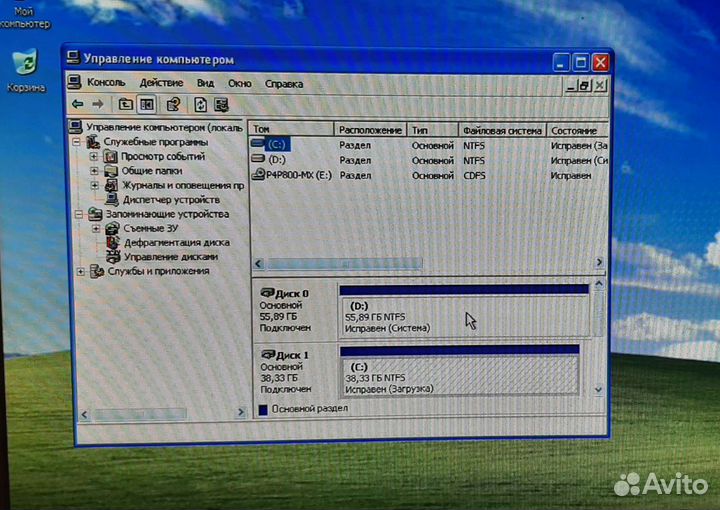Click the Back arrow toolbar button
Viewport: 720px width, 510px height.
(78, 104)
